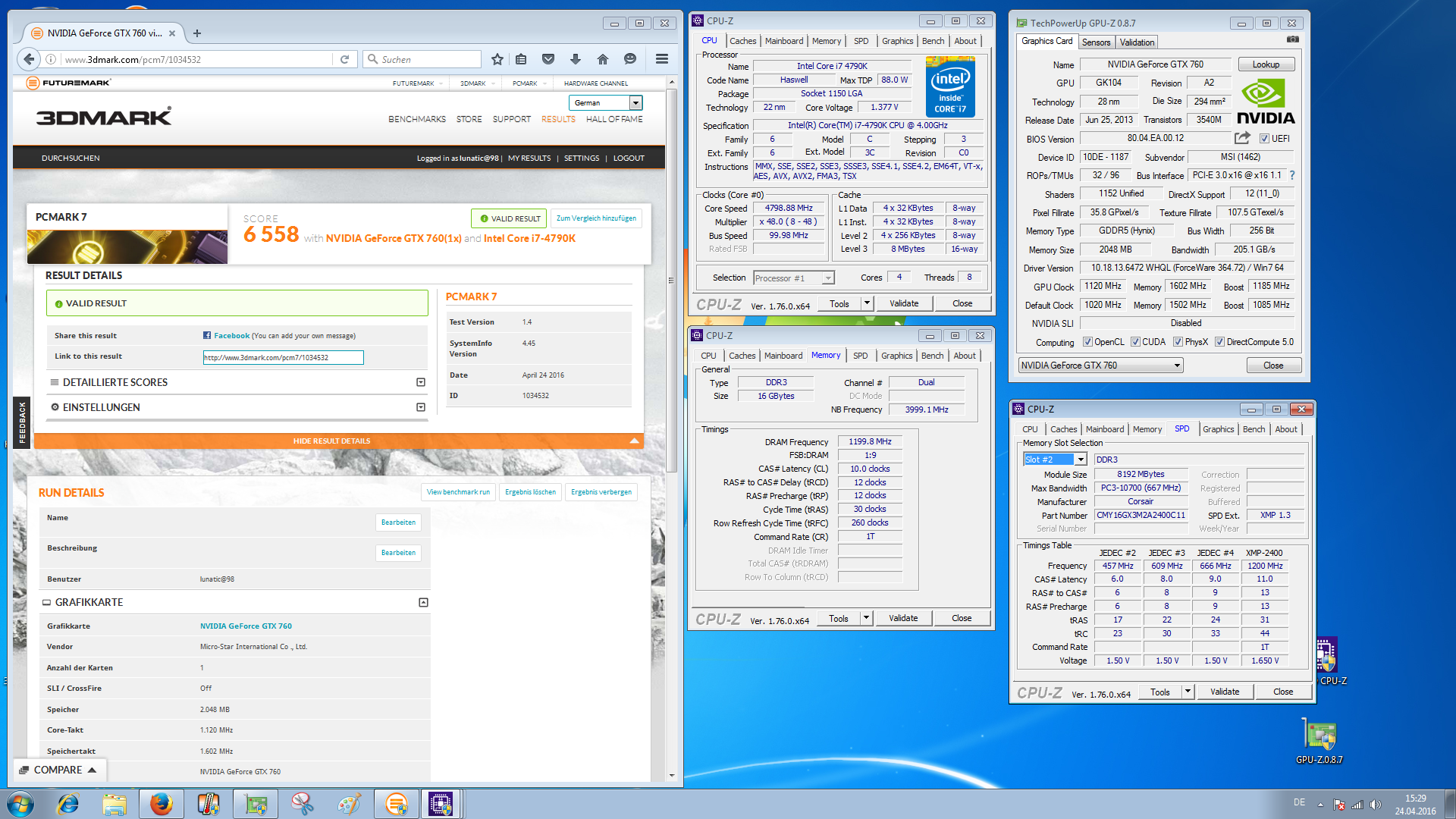This screenshot has width=1456, height=819.
Task: Toggle the CUDA checkbox
Action: click(x=1135, y=342)
